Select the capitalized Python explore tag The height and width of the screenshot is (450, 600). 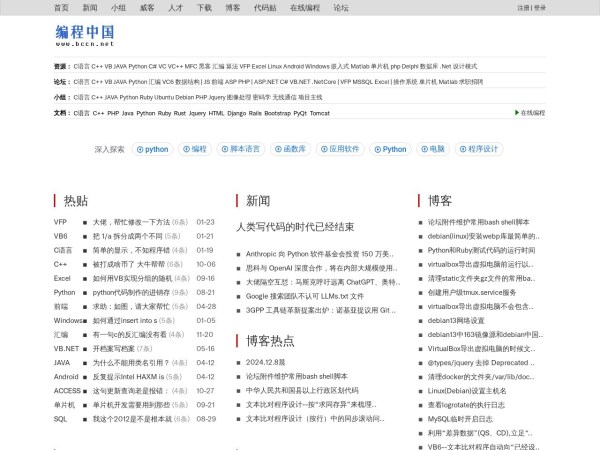coord(390,149)
